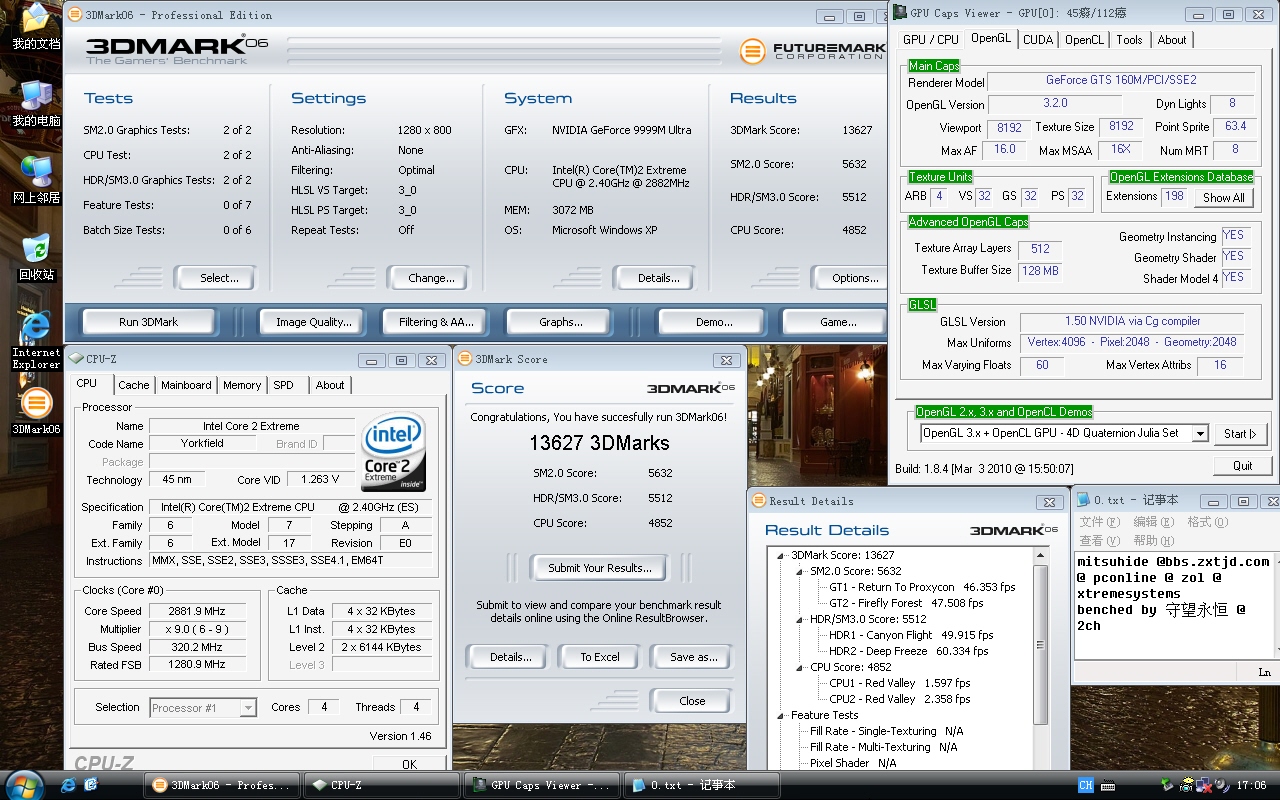Open the Processor #1 selection dropdown
The height and width of the screenshot is (800, 1280).
coord(248,708)
